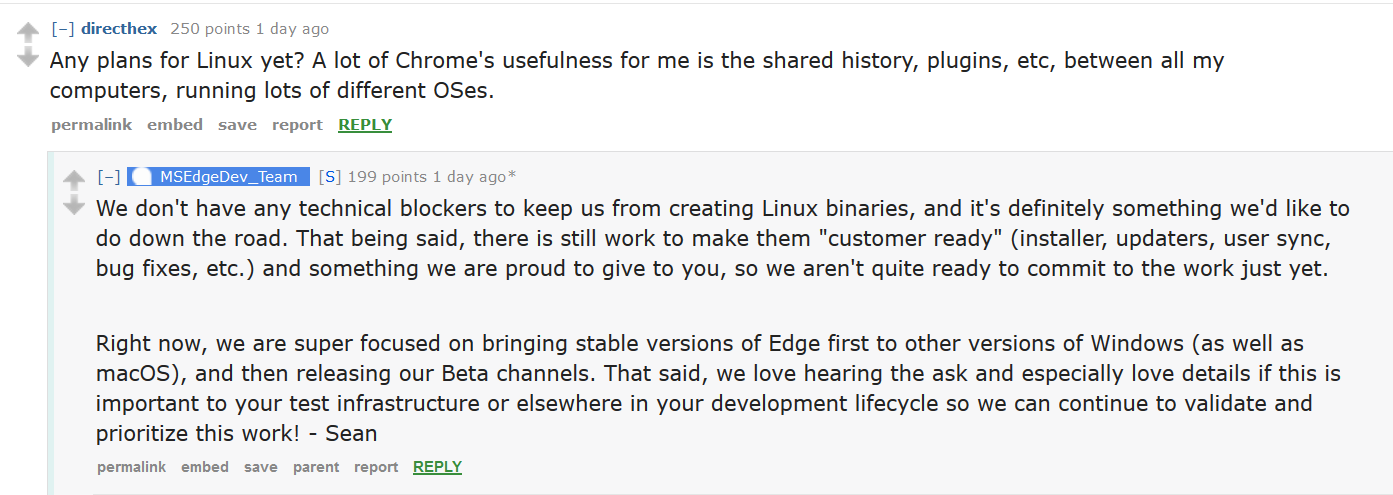The image size is (1393, 495).
Task: Report the MSEdgeDev_Team reply
Action: click(376, 467)
